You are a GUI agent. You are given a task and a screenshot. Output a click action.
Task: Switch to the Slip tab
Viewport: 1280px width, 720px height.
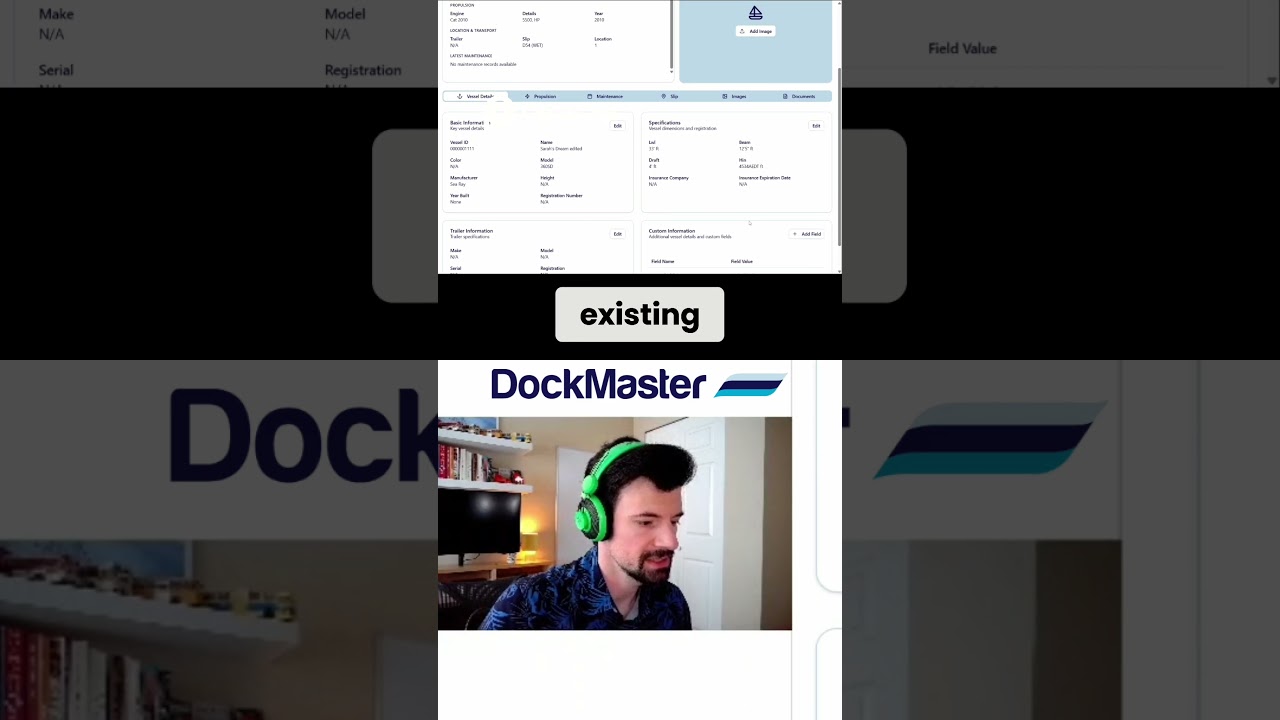[670, 97]
